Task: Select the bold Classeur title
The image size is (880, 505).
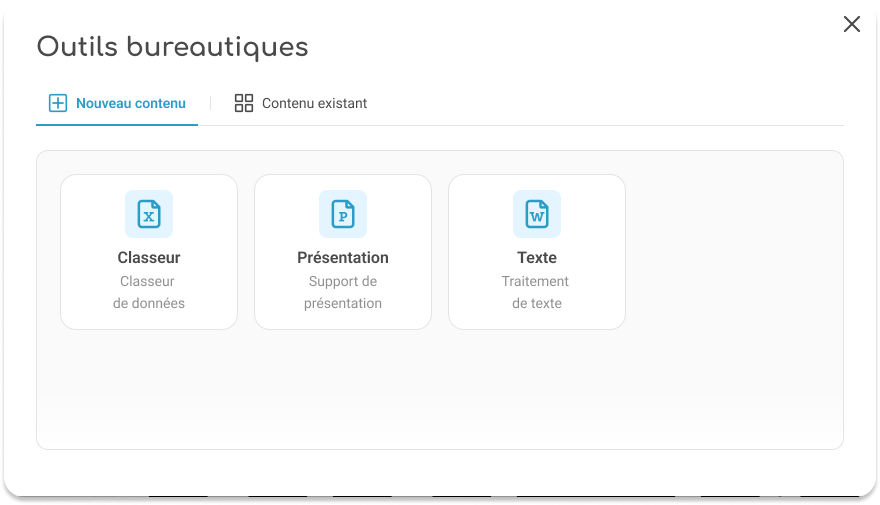Action: click(x=149, y=257)
